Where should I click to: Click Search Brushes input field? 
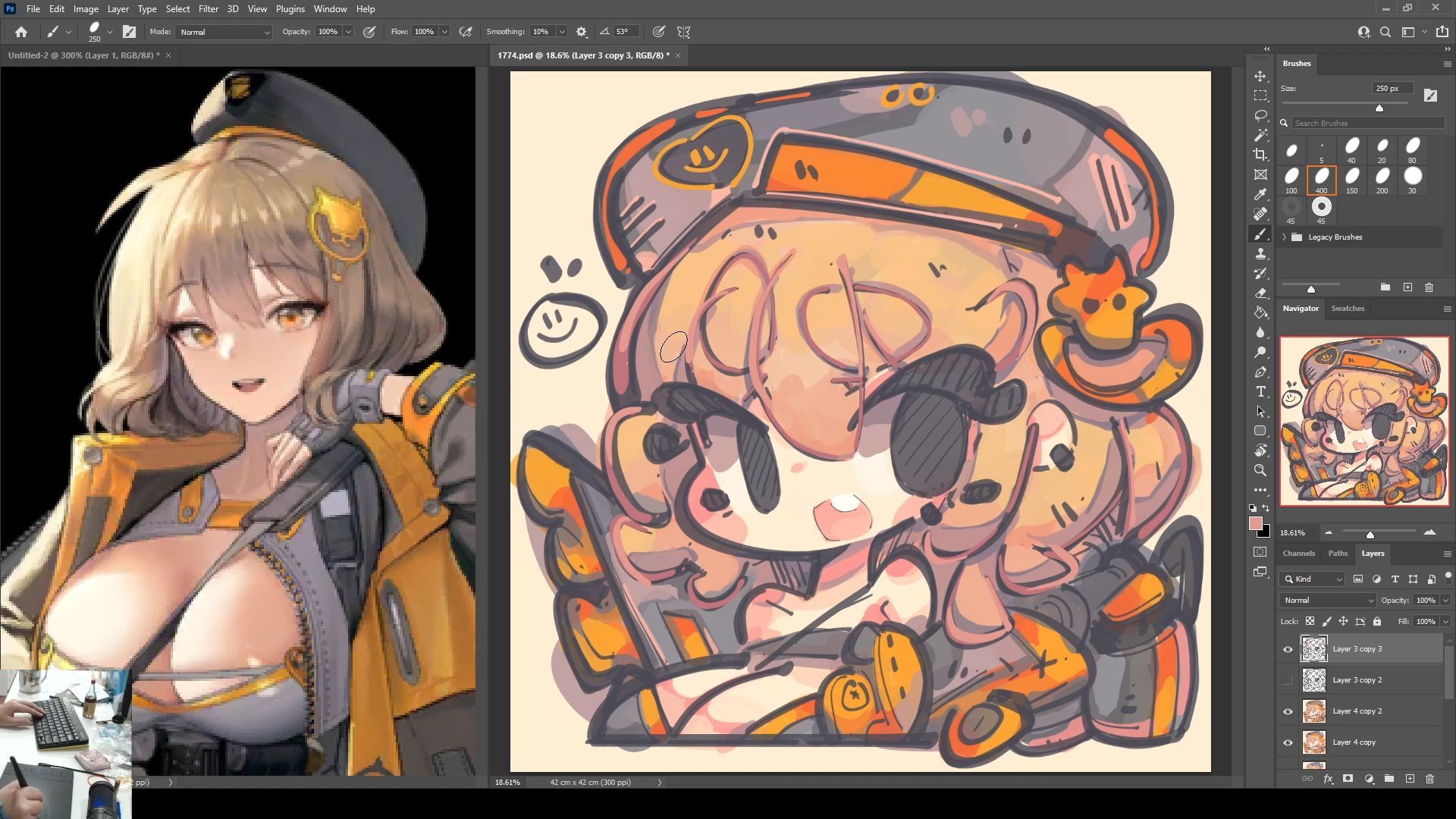[1368, 123]
